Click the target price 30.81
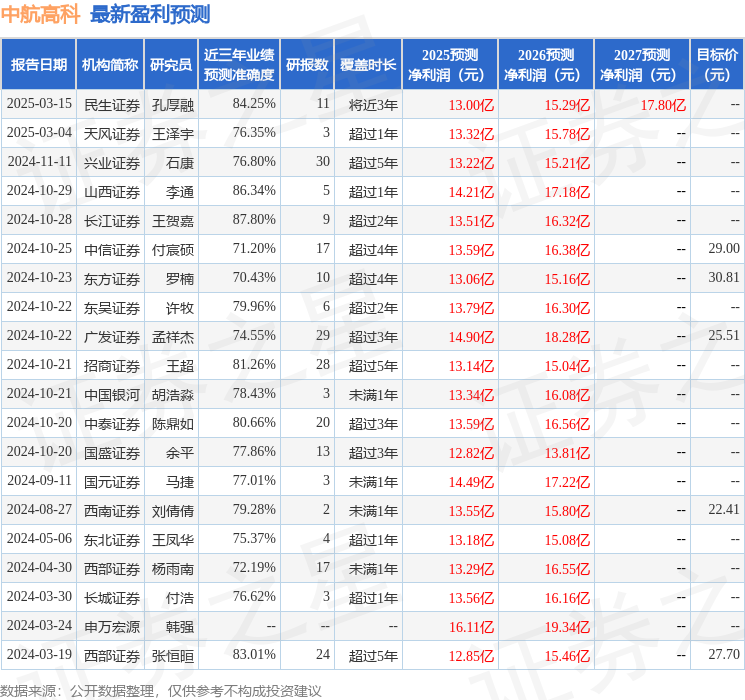The height and width of the screenshot is (700, 745). click(x=724, y=278)
